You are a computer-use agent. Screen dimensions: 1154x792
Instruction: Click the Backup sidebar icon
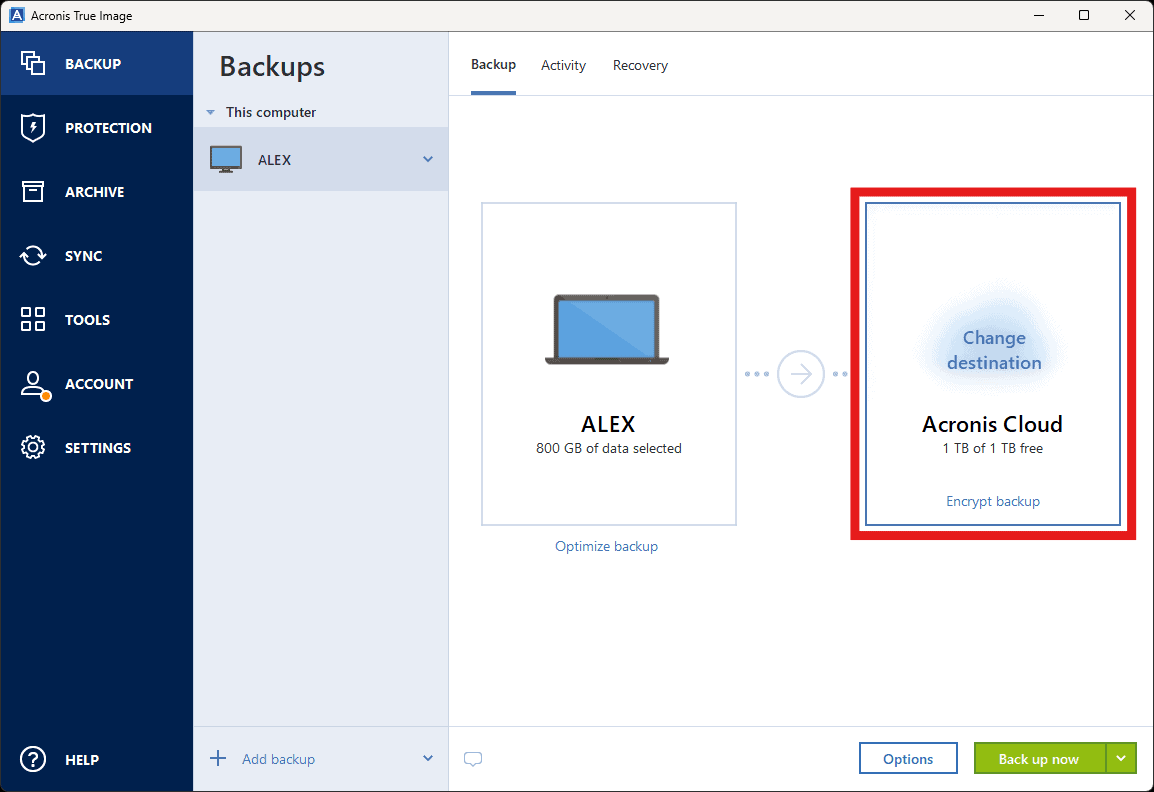coord(33,64)
